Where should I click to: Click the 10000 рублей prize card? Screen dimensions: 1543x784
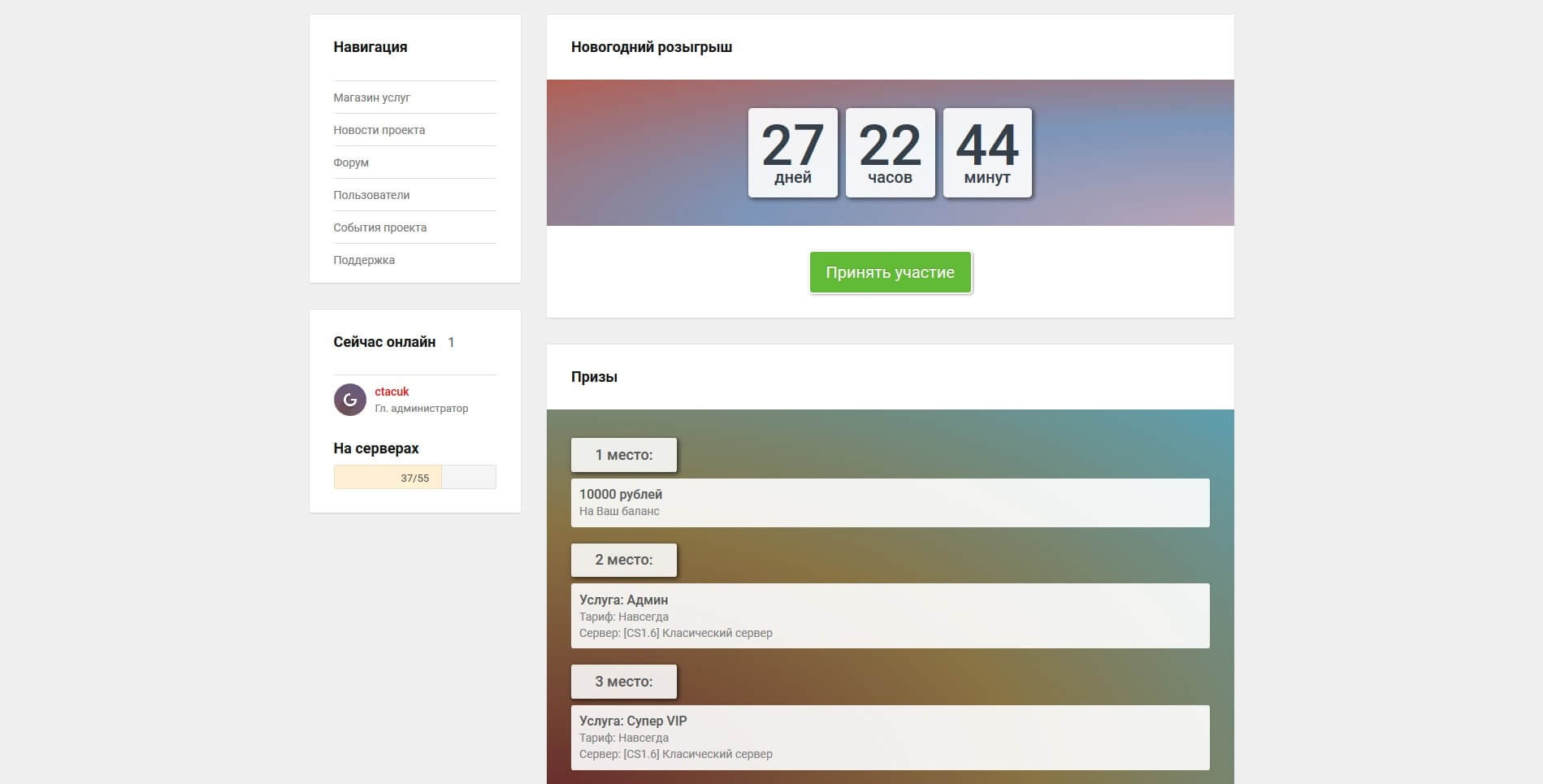pos(890,503)
